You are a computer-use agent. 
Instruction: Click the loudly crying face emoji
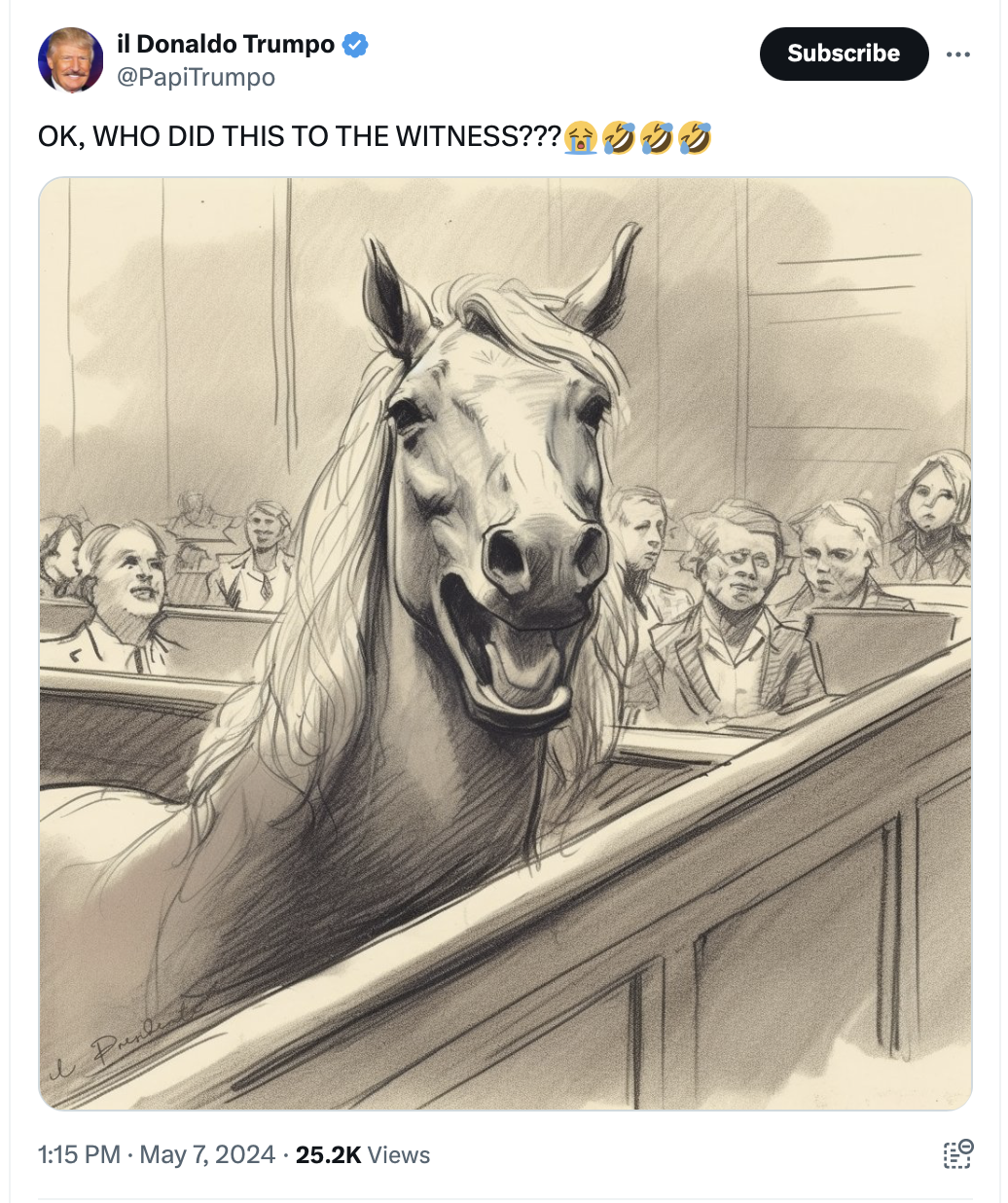pos(581,137)
